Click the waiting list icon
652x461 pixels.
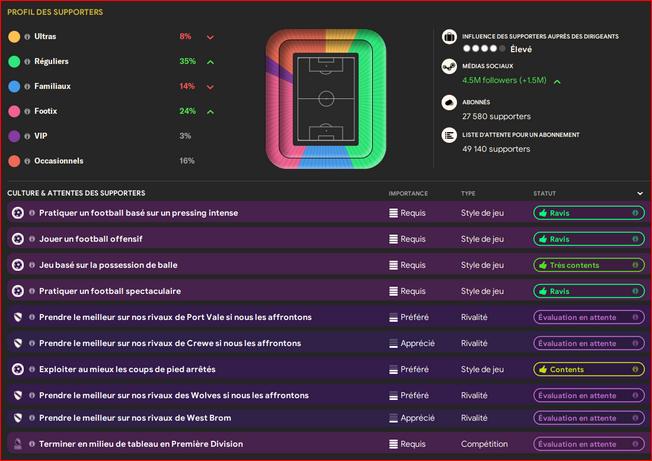[x=449, y=135]
